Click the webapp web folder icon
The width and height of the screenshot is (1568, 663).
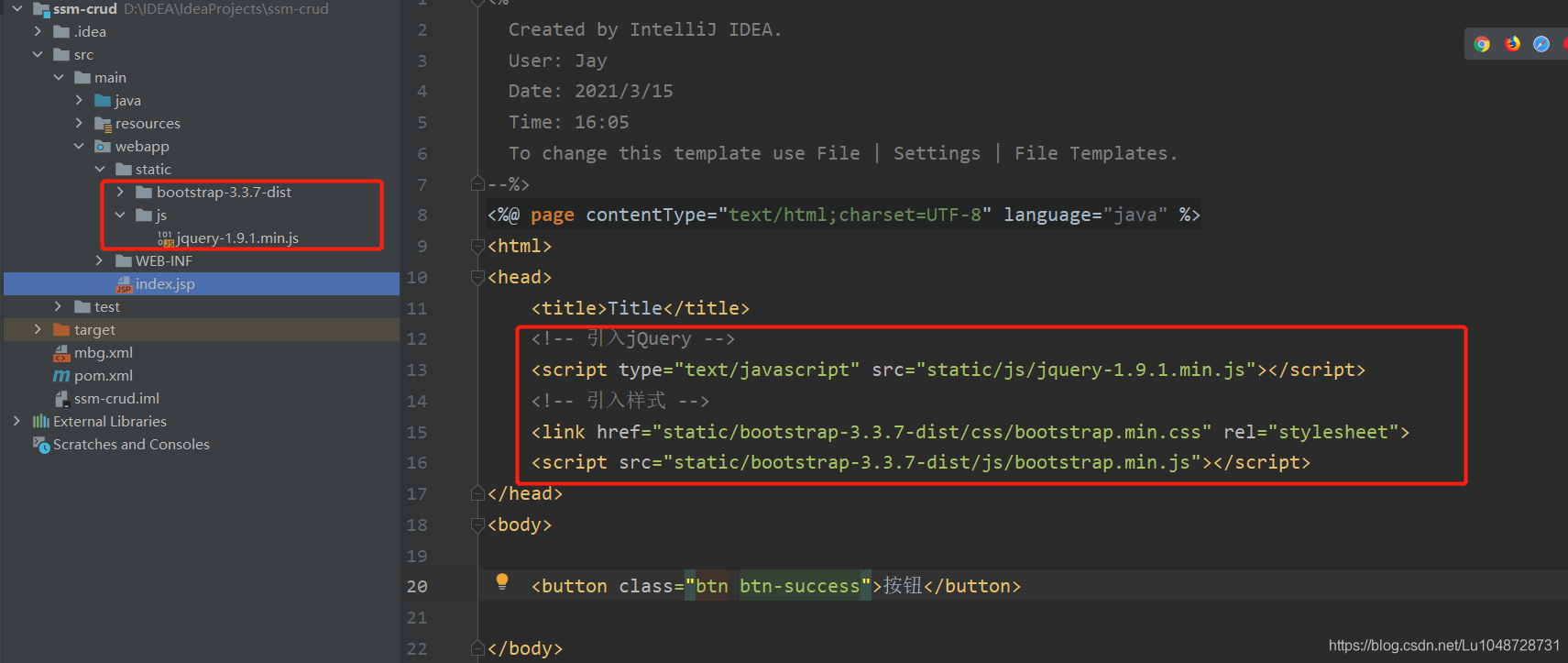coord(103,147)
